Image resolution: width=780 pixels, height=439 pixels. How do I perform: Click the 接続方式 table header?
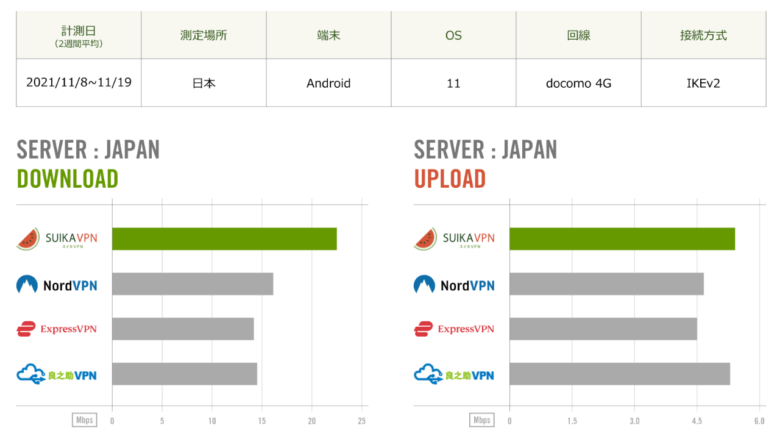click(703, 35)
